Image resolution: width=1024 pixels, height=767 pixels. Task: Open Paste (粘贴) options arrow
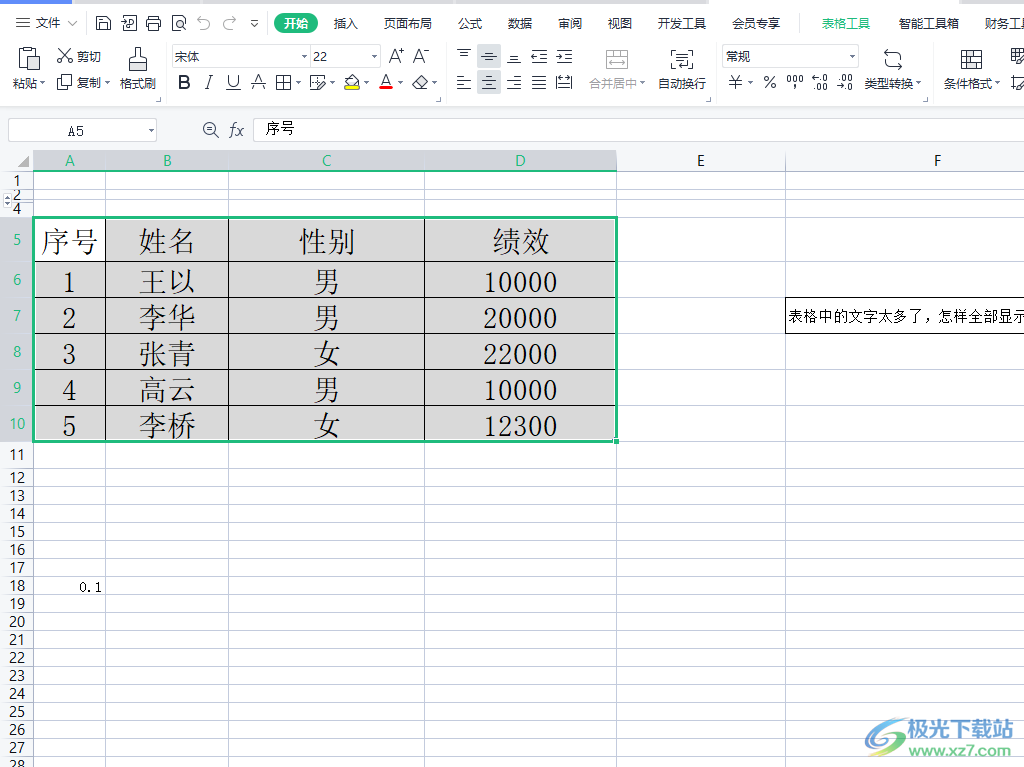(42, 84)
